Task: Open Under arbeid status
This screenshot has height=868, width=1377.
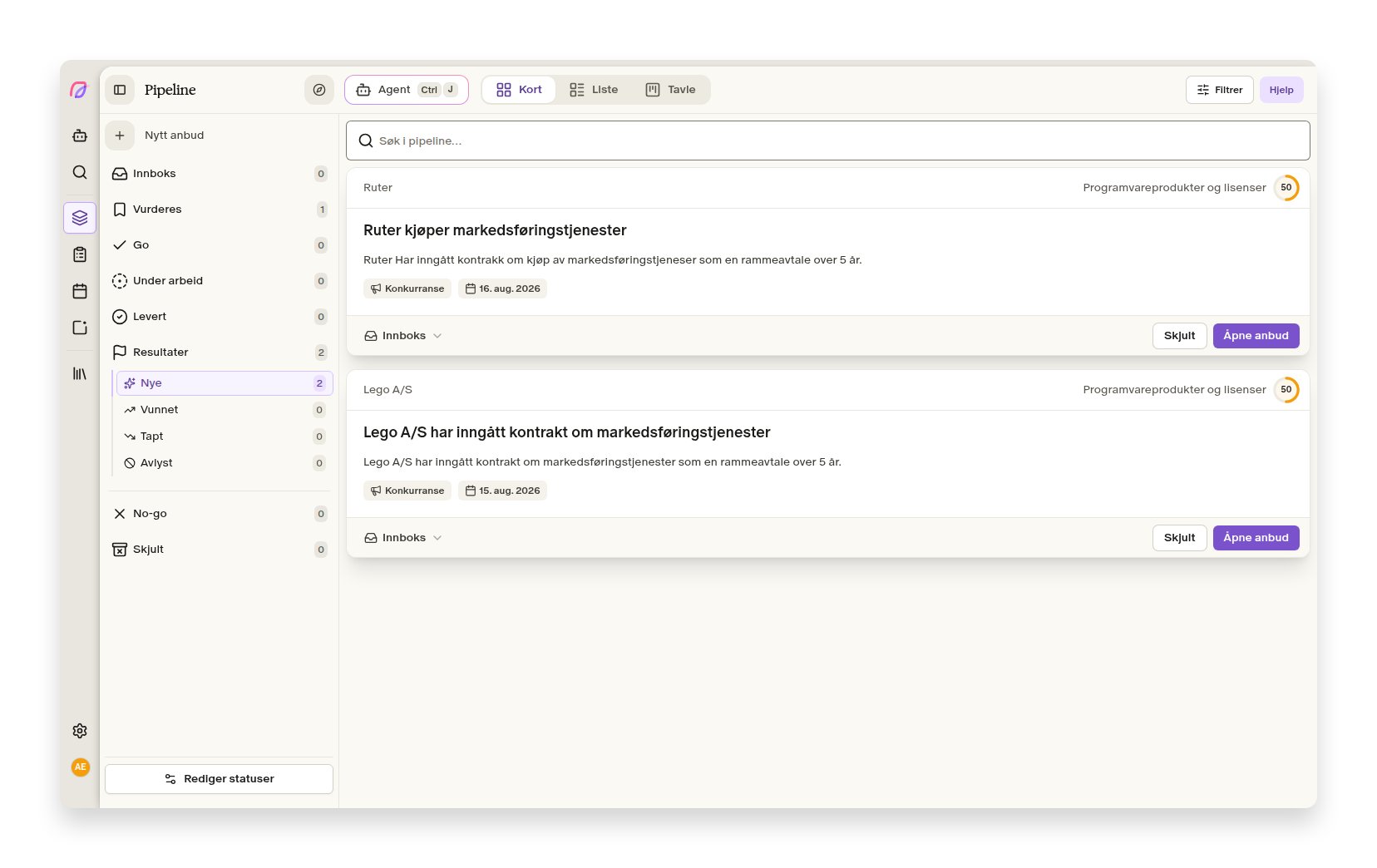Action: (x=220, y=281)
